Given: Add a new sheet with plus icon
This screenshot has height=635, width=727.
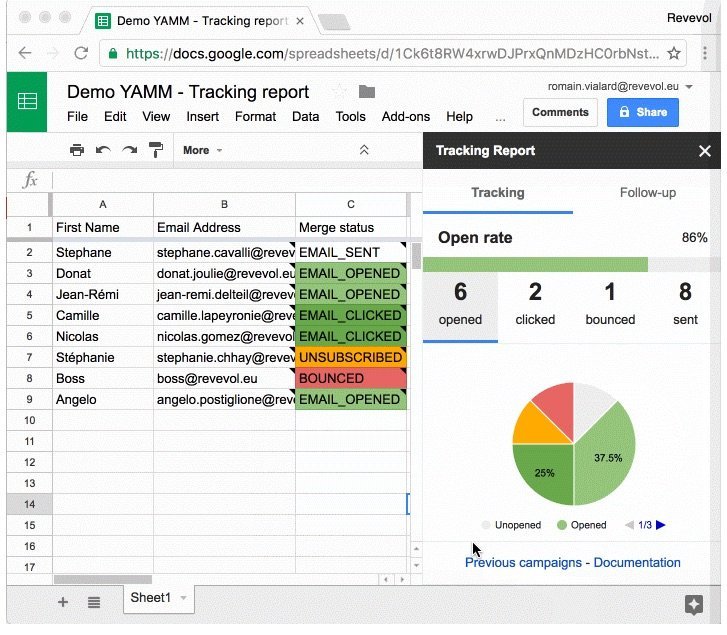Looking at the screenshot, I should point(63,602).
